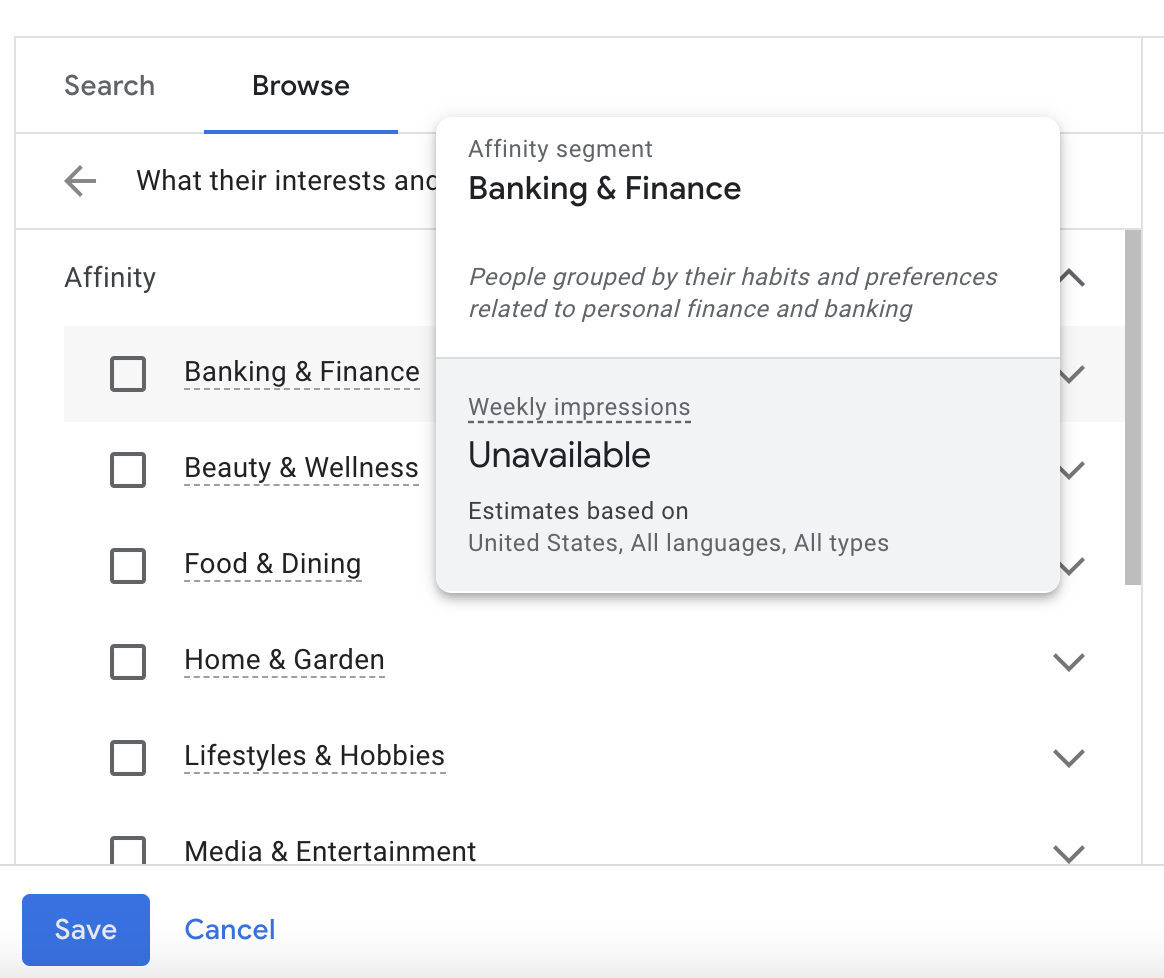This screenshot has height=978, width=1164.
Task: Tick the Home & Garden checkbox
Action: pyautogui.click(x=128, y=662)
